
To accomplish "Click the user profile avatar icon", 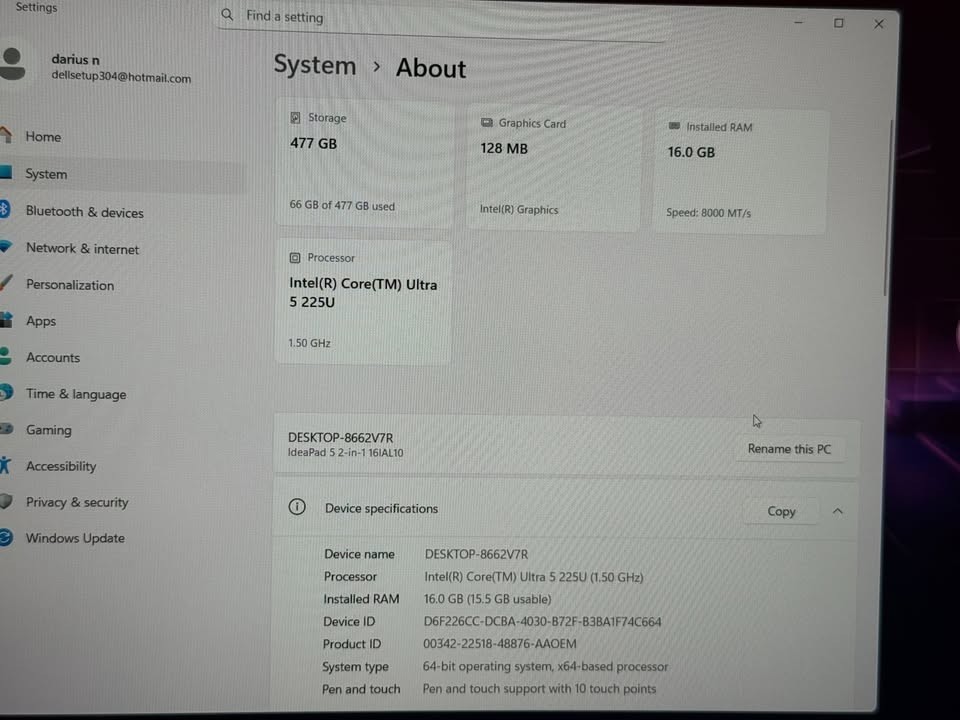I will pyautogui.click(x=12, y=64).
